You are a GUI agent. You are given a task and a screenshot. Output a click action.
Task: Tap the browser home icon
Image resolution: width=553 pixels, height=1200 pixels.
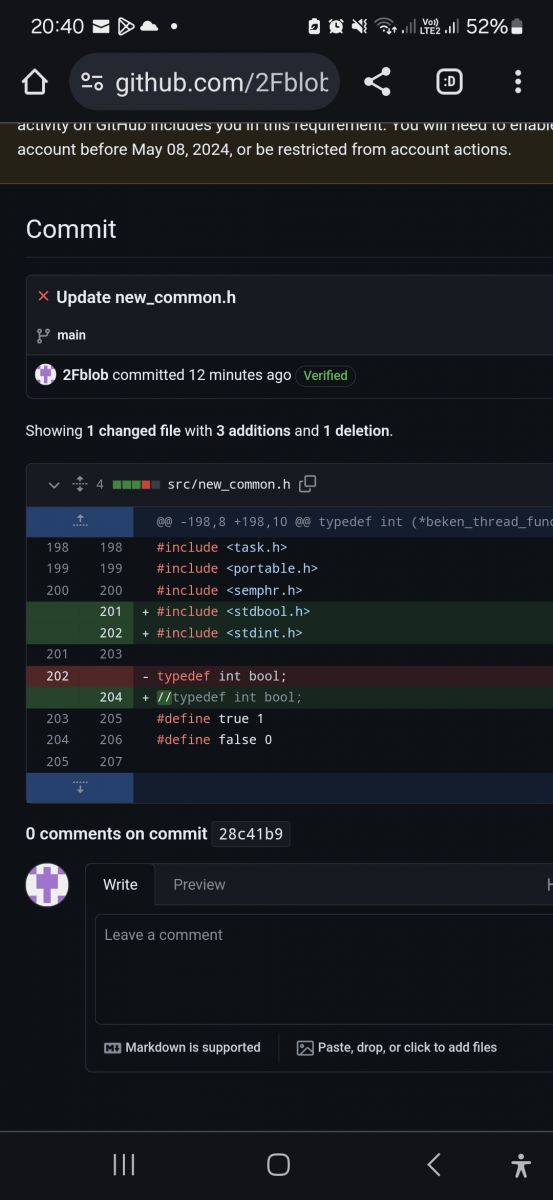click(35, 82)
